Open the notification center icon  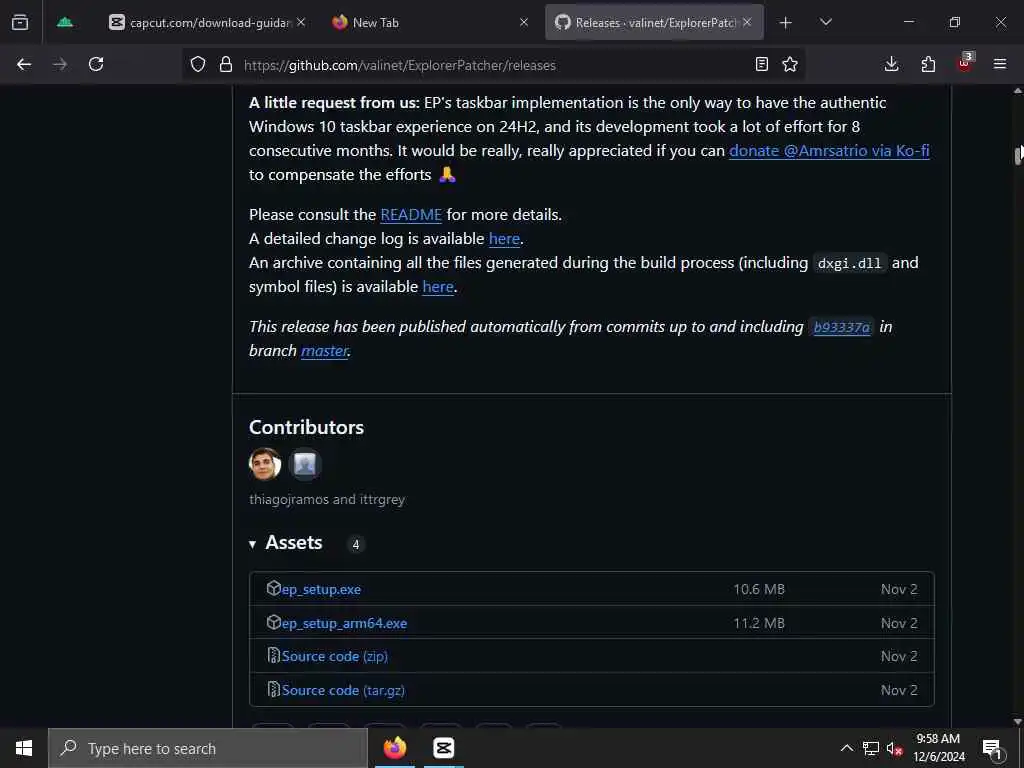click(x=992, y=749)
